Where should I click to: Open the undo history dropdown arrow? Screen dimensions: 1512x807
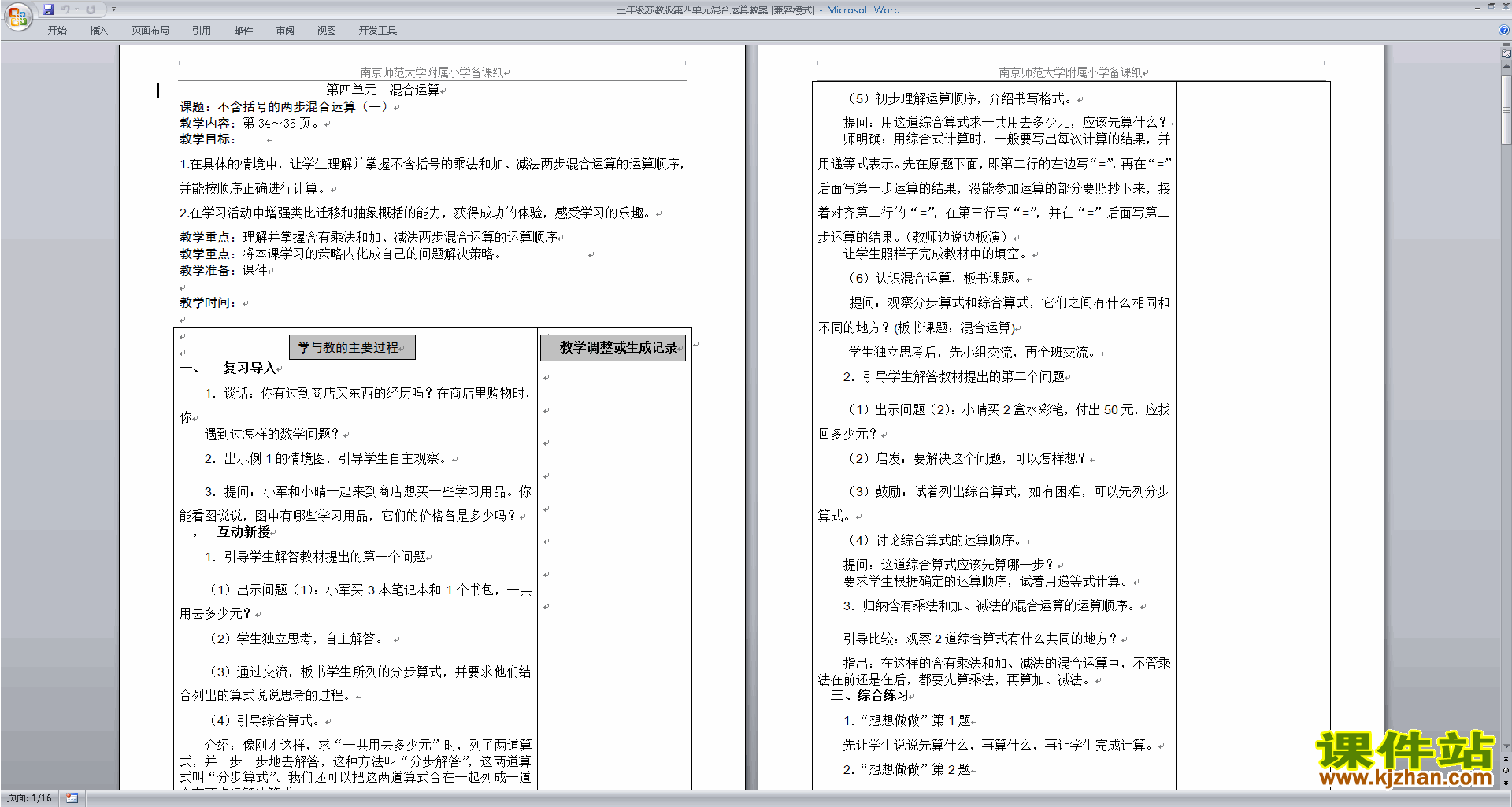pyautogui.click(x=76, y=9)
